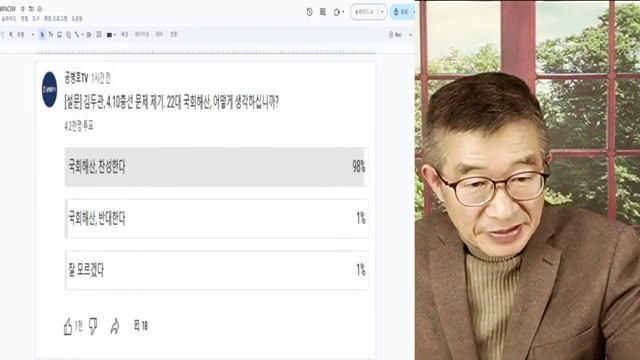Select the 잘 모르겠다 poll option

coord(216,270)
